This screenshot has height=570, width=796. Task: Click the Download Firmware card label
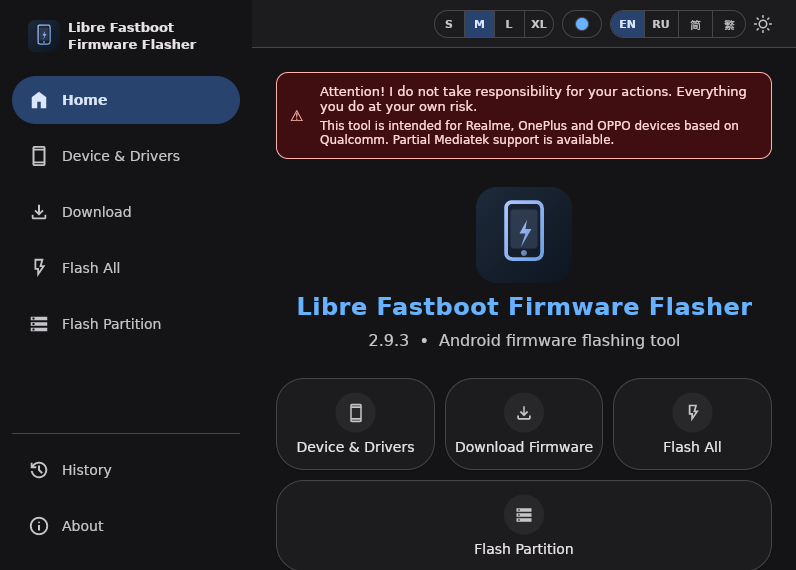(524, 447)
